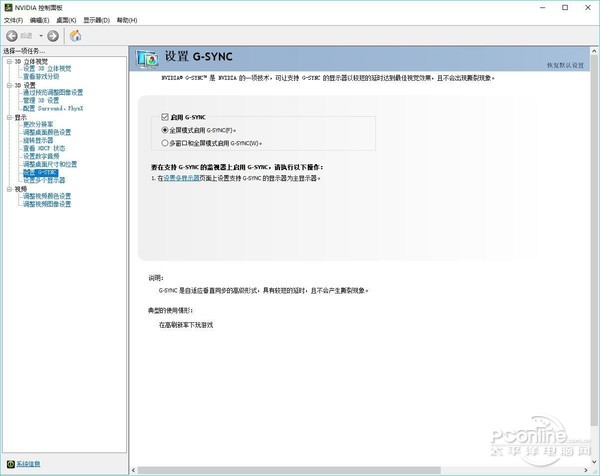This screenshot has height=476, width=600.
Task: Minimize the NVIDIA 控制面板 window
Action: [542, 8]
